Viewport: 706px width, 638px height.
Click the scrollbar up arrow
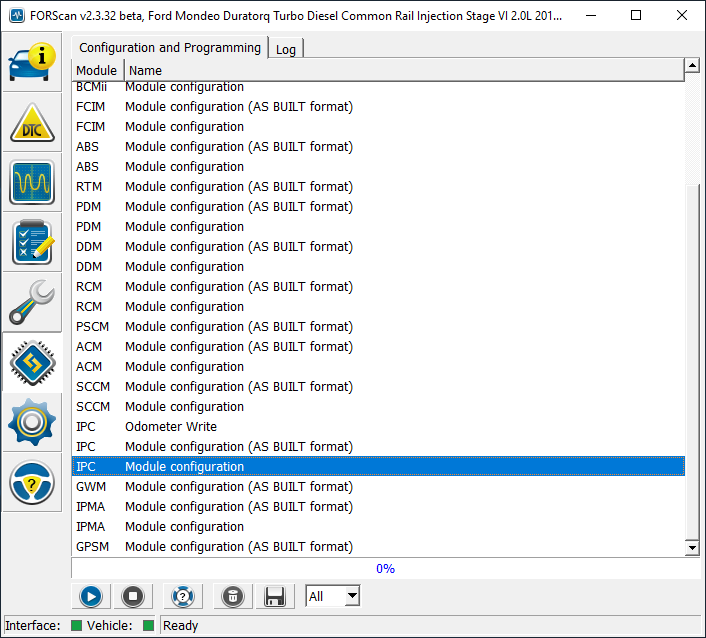691,67
